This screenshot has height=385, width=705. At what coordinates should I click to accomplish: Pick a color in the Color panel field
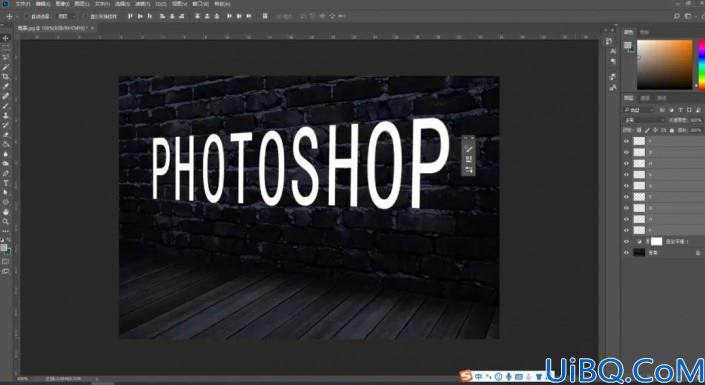(x=665, y=64)
